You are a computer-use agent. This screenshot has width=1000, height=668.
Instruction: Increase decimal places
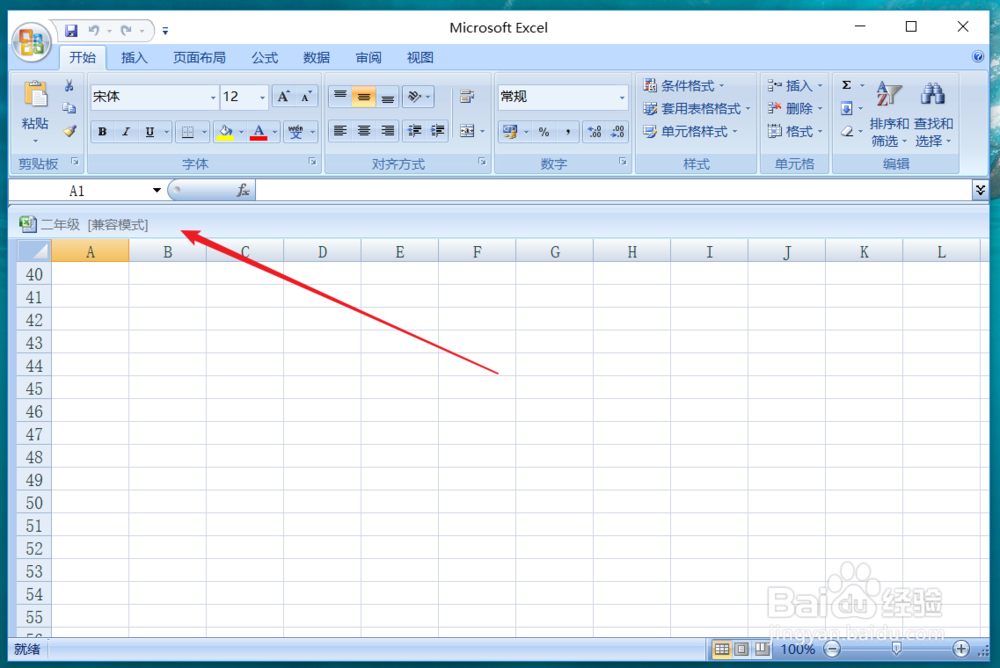pos(594,131)
